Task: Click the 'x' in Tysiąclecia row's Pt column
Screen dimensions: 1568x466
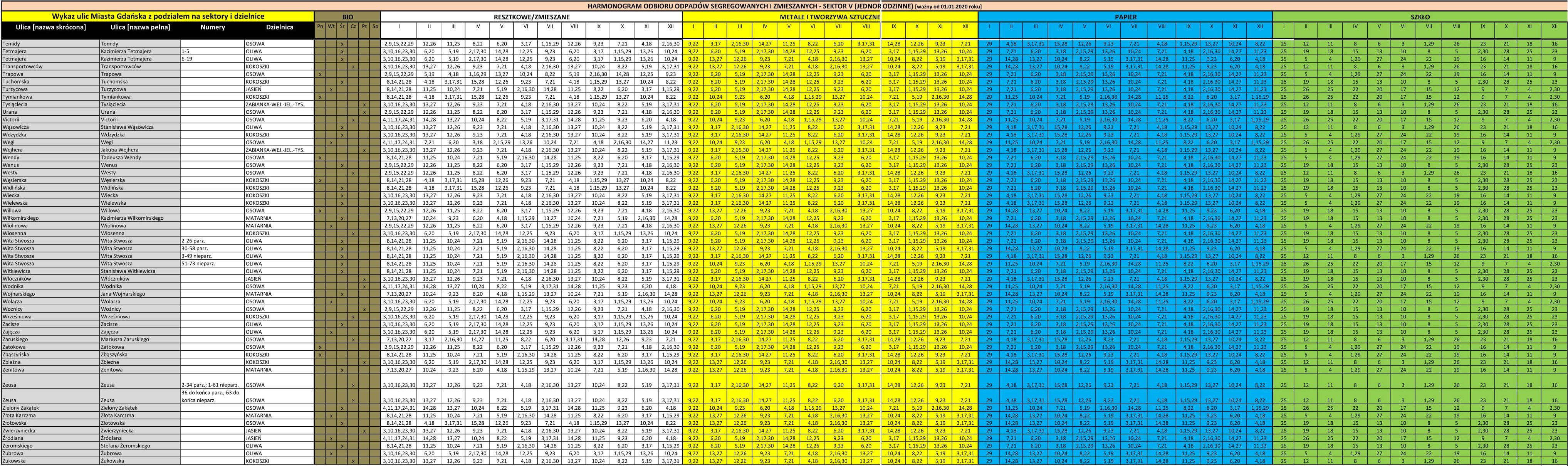Action: pos(364,105)
